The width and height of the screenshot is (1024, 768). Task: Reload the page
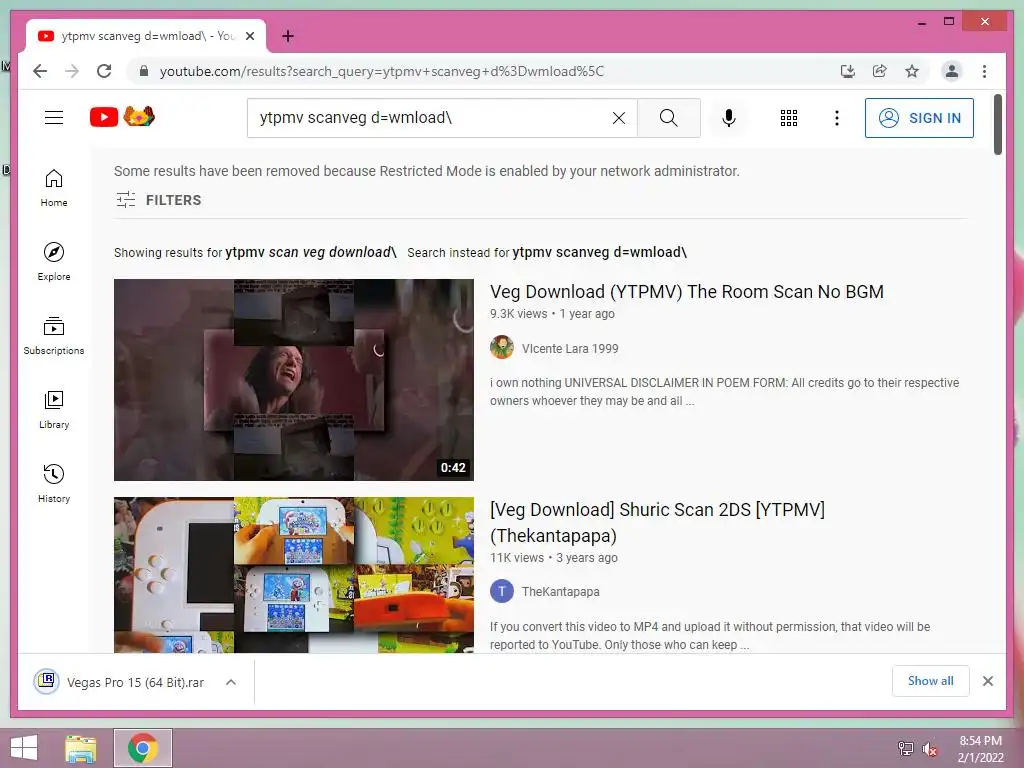(104, 71)
